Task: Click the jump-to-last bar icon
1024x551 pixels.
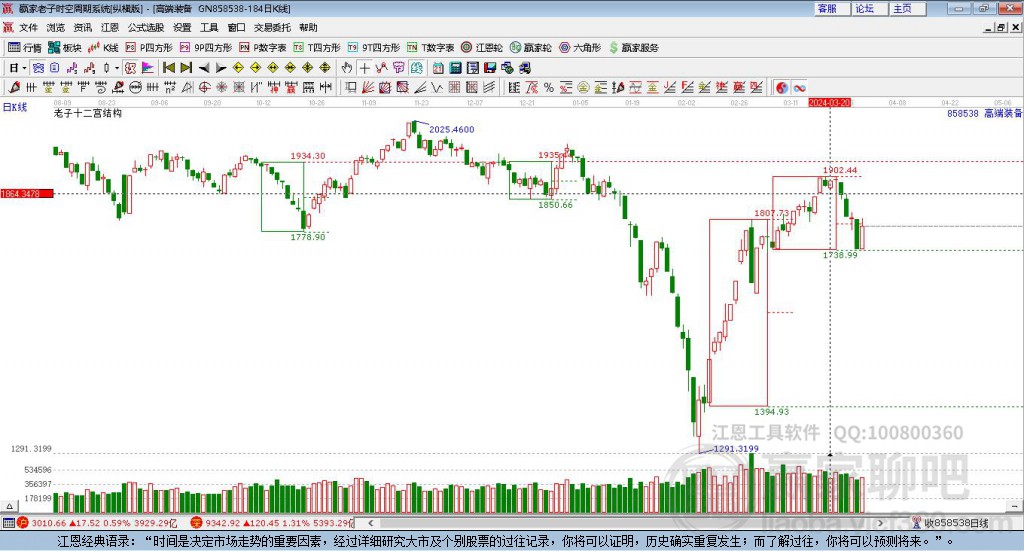Action: coord(186,68)
